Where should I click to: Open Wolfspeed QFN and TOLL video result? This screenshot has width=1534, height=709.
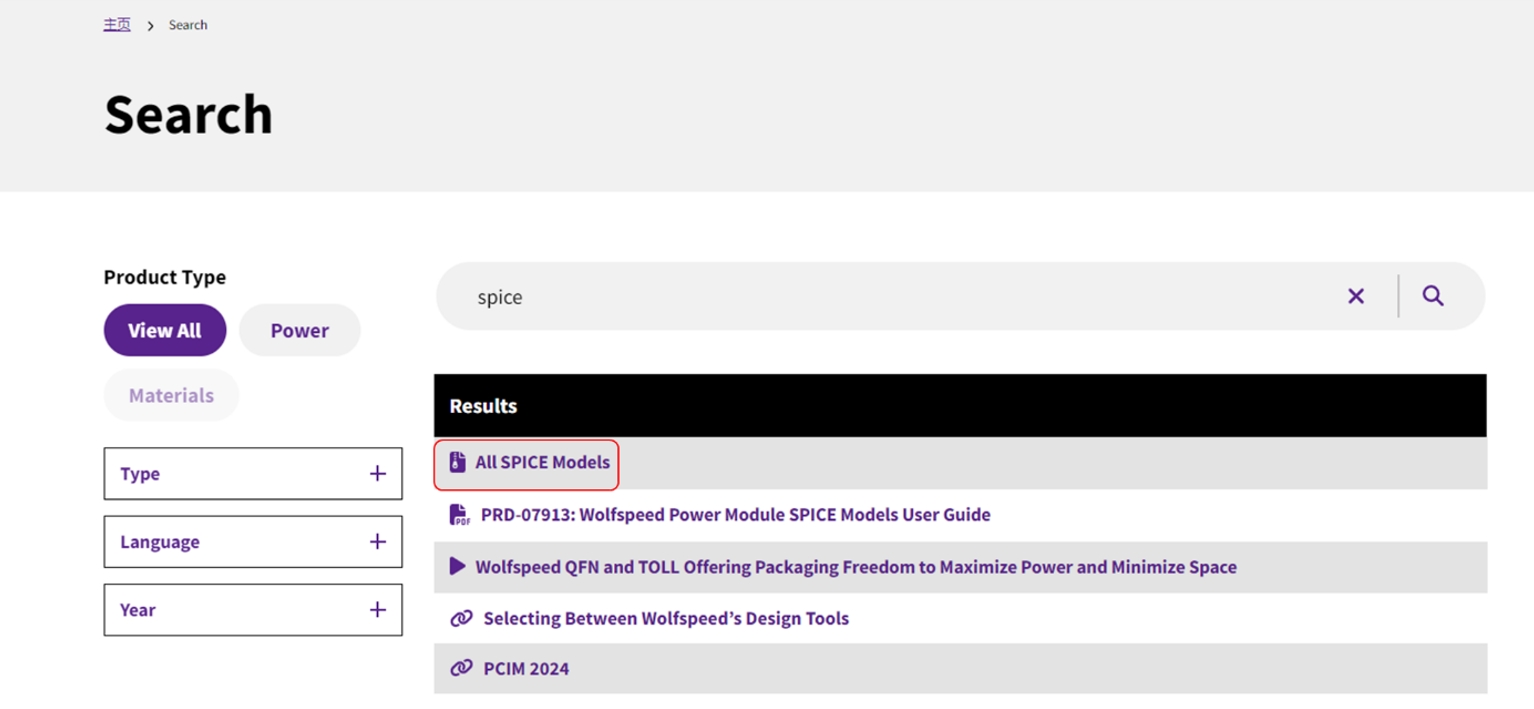[x=856, y=567]
